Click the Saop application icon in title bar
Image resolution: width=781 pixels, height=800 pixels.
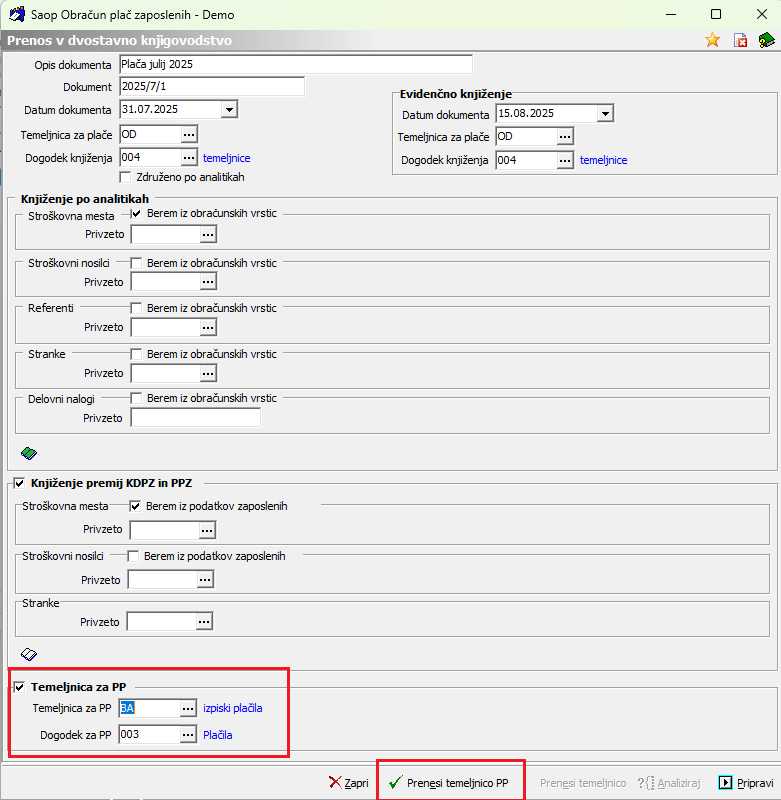16,14
